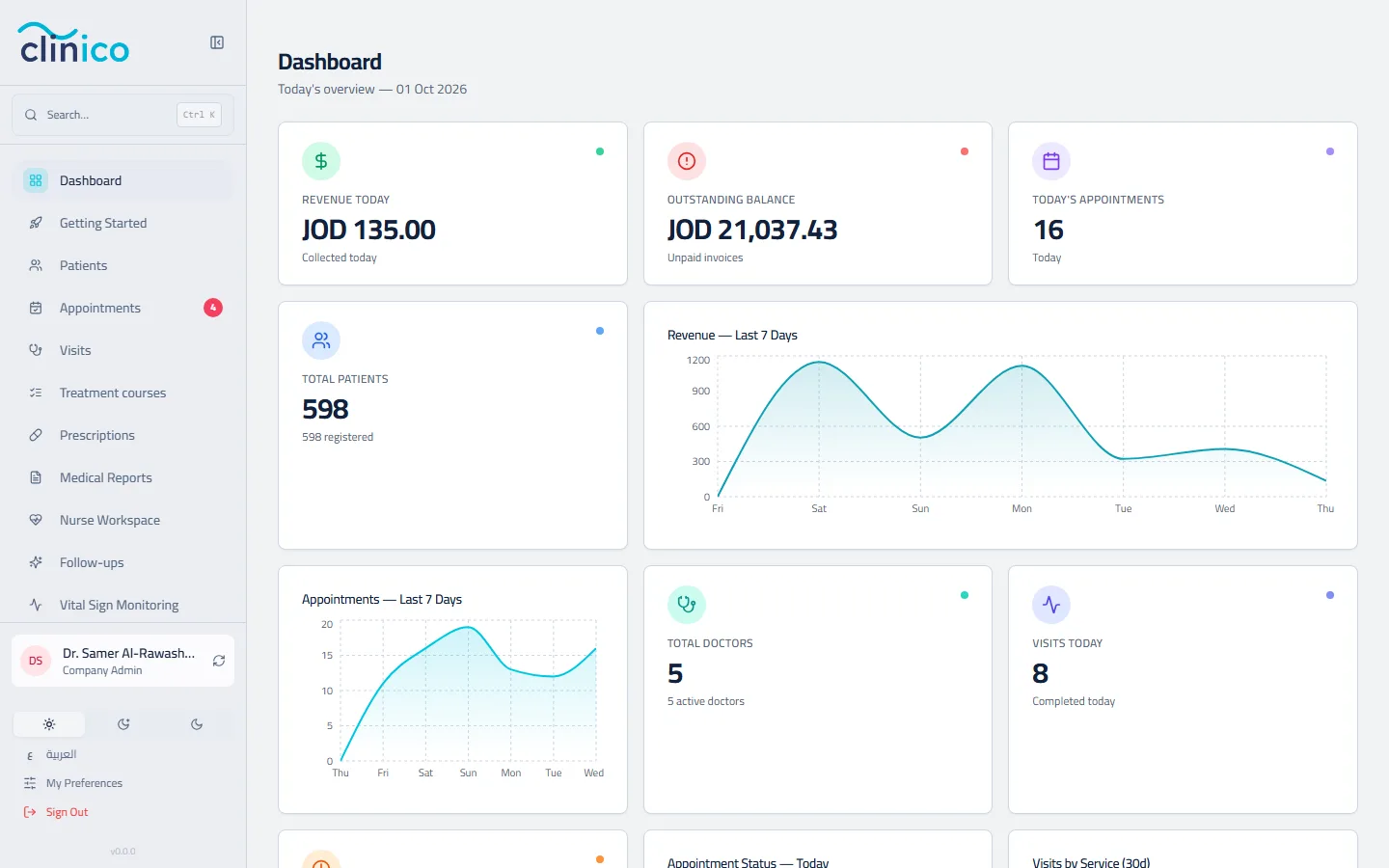The height and width of the screenshot is (868, 1389).
Task: Click the stethoscope icon on Total Doctors card
Action: click(x=687, y=605)
